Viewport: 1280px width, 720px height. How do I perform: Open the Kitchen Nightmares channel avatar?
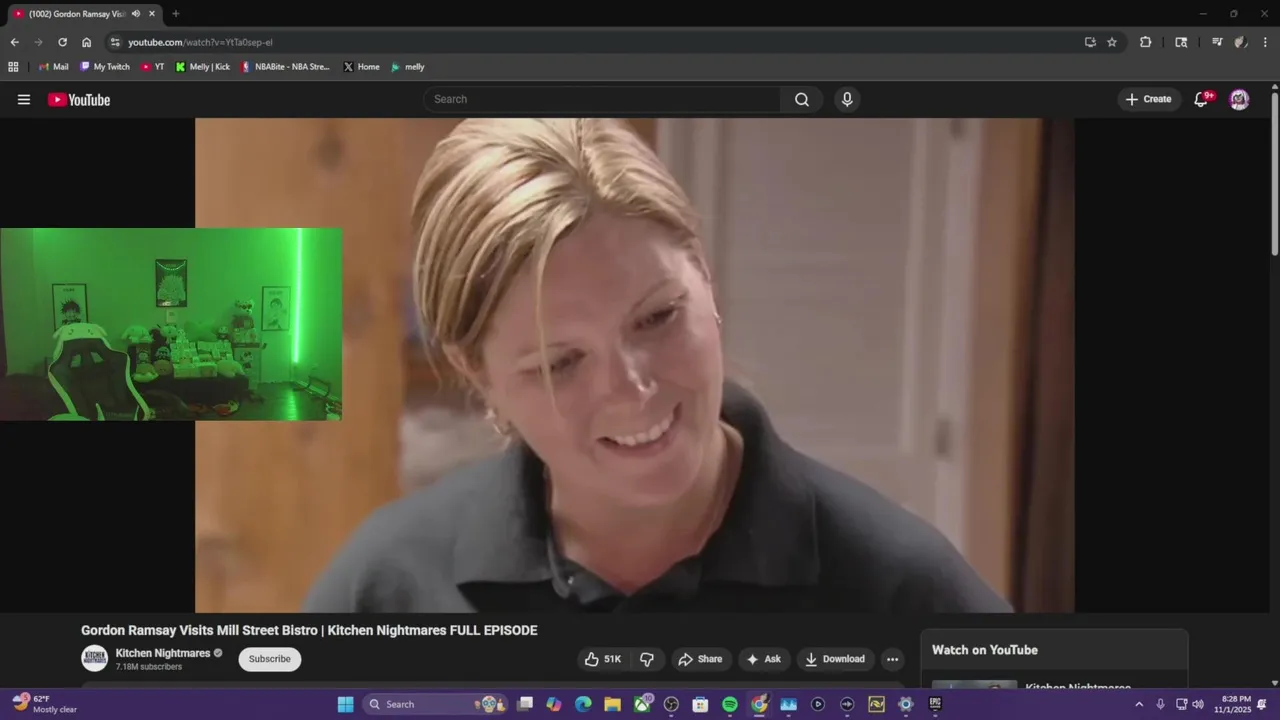point(94,658)
